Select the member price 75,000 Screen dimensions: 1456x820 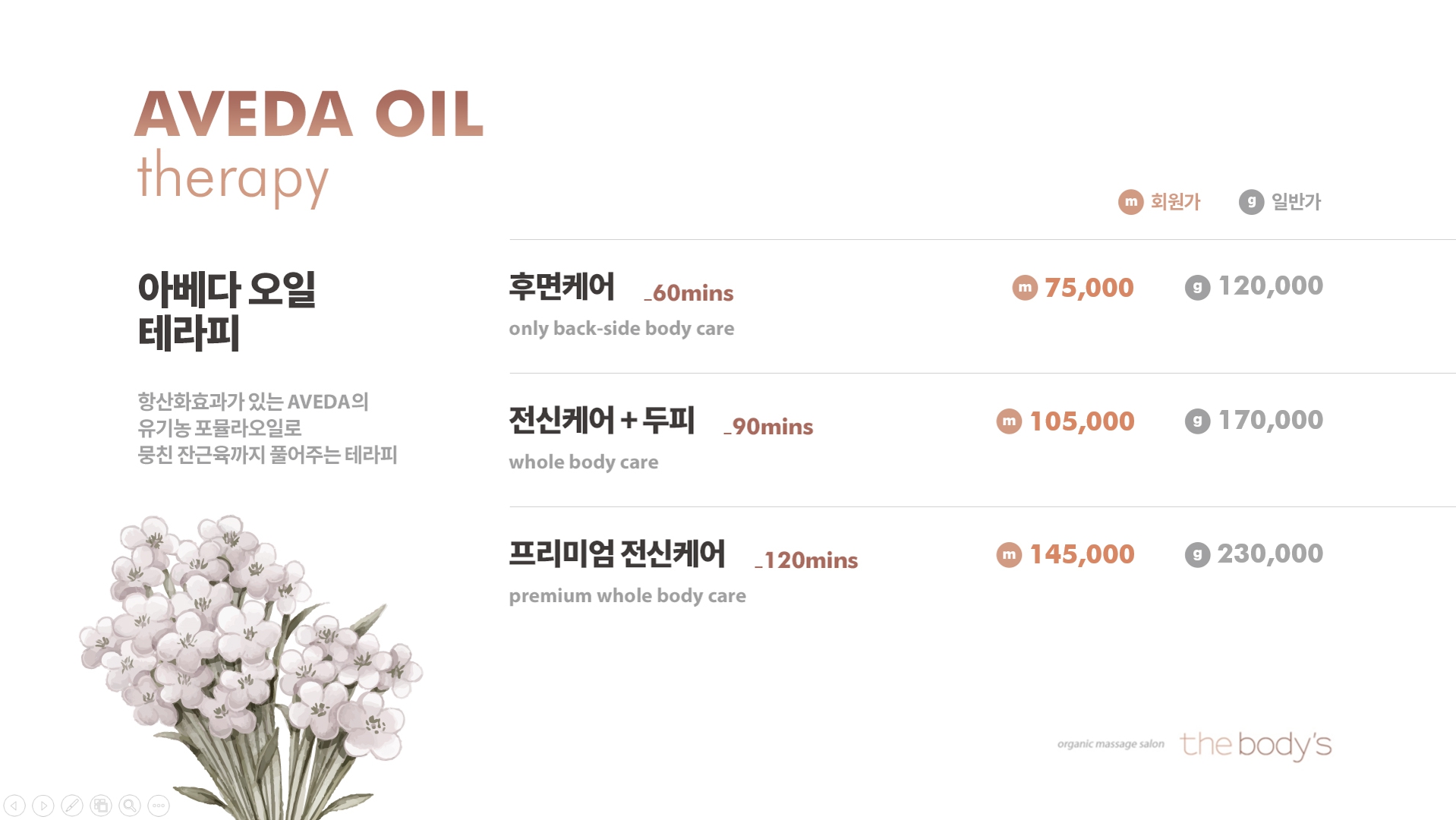coord(1089,288)
